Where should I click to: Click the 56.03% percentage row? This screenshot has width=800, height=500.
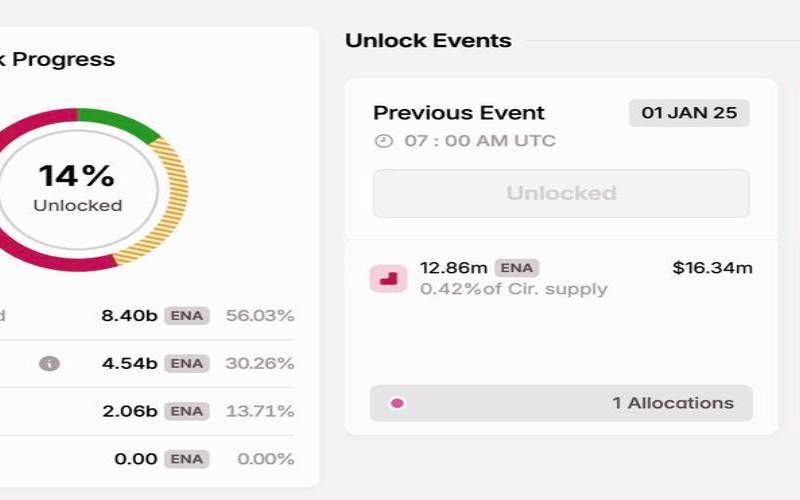point(260,316)
